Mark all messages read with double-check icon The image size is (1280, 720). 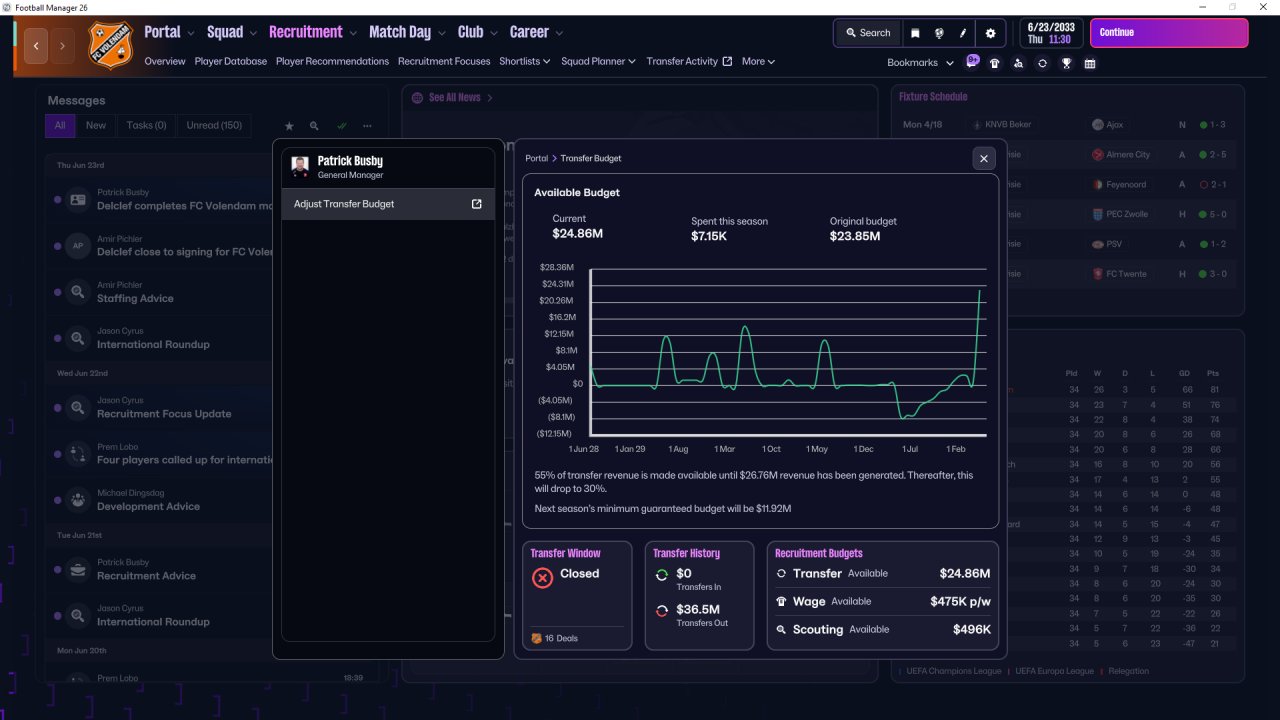pos(341,126)
